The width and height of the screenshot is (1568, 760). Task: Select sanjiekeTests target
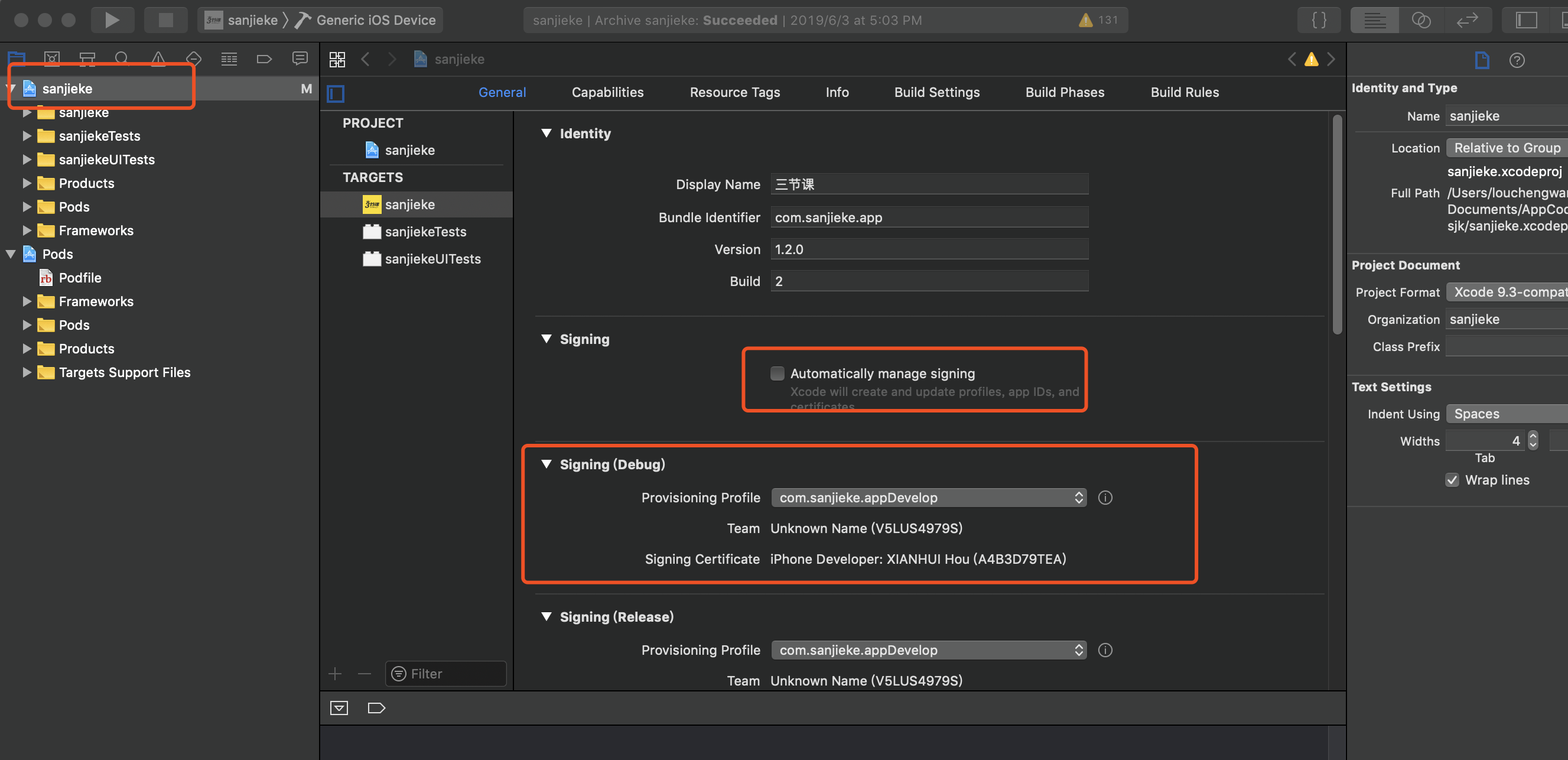tap(425, 232)
